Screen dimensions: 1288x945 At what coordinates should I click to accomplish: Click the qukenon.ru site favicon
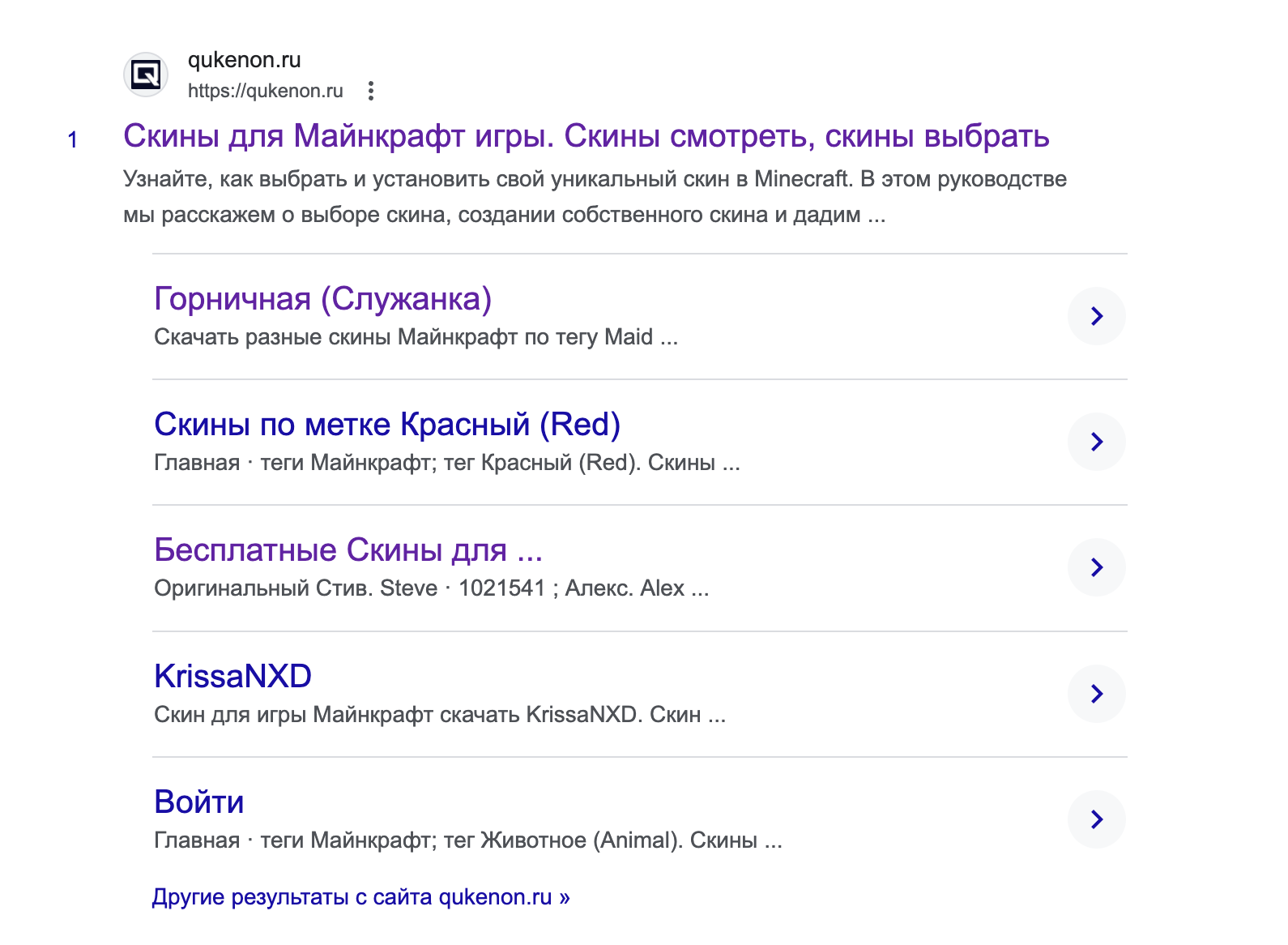coord(146,75)
